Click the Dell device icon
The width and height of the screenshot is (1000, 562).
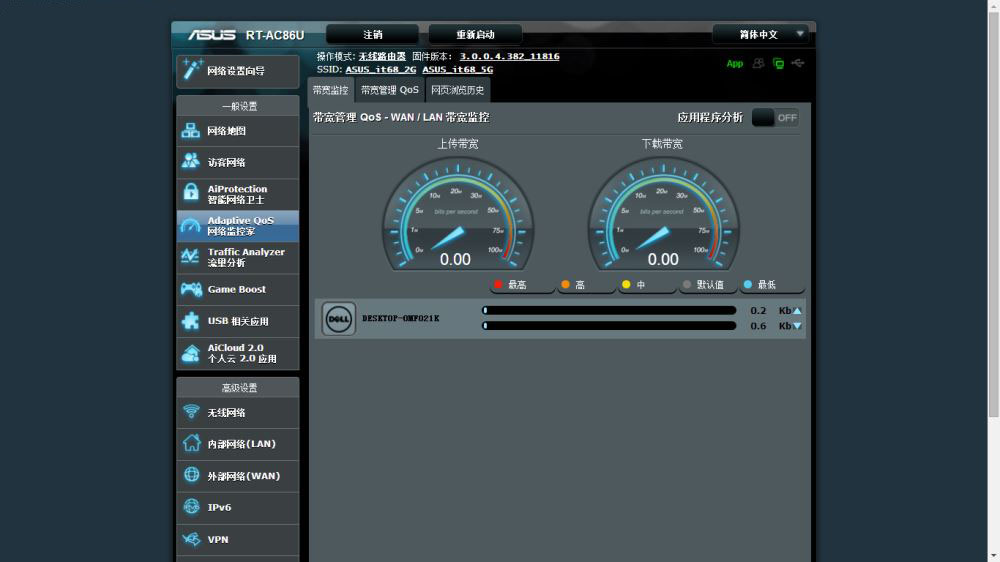[x=338, y=319]
